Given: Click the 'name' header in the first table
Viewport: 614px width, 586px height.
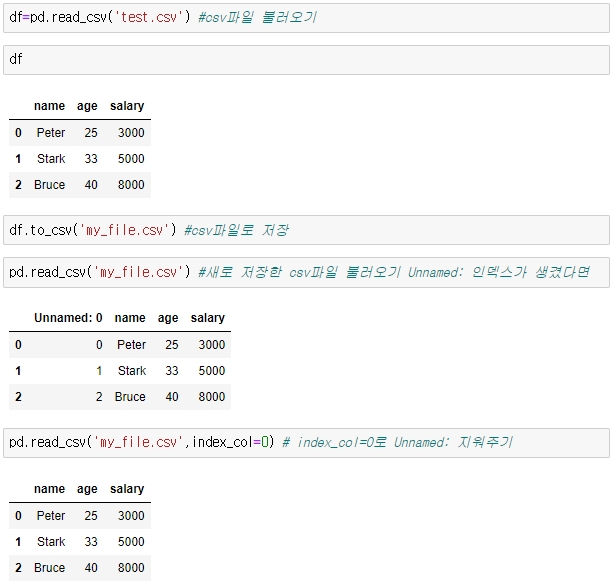Looking at the screenshot, I should click(49, 106).
